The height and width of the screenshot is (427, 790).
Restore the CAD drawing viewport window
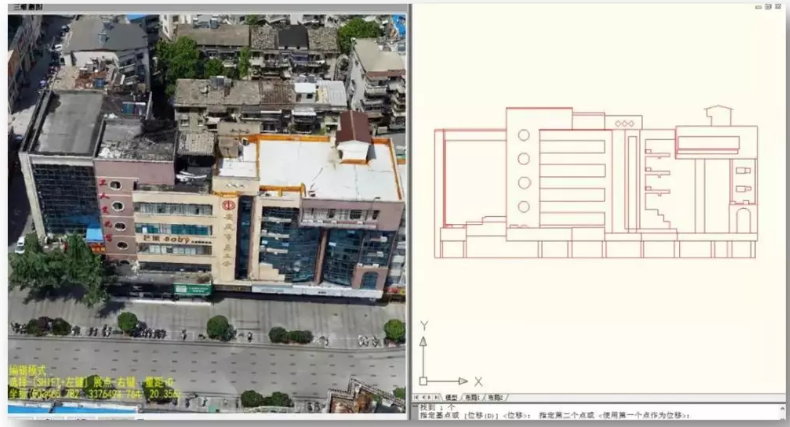point(766,7)
